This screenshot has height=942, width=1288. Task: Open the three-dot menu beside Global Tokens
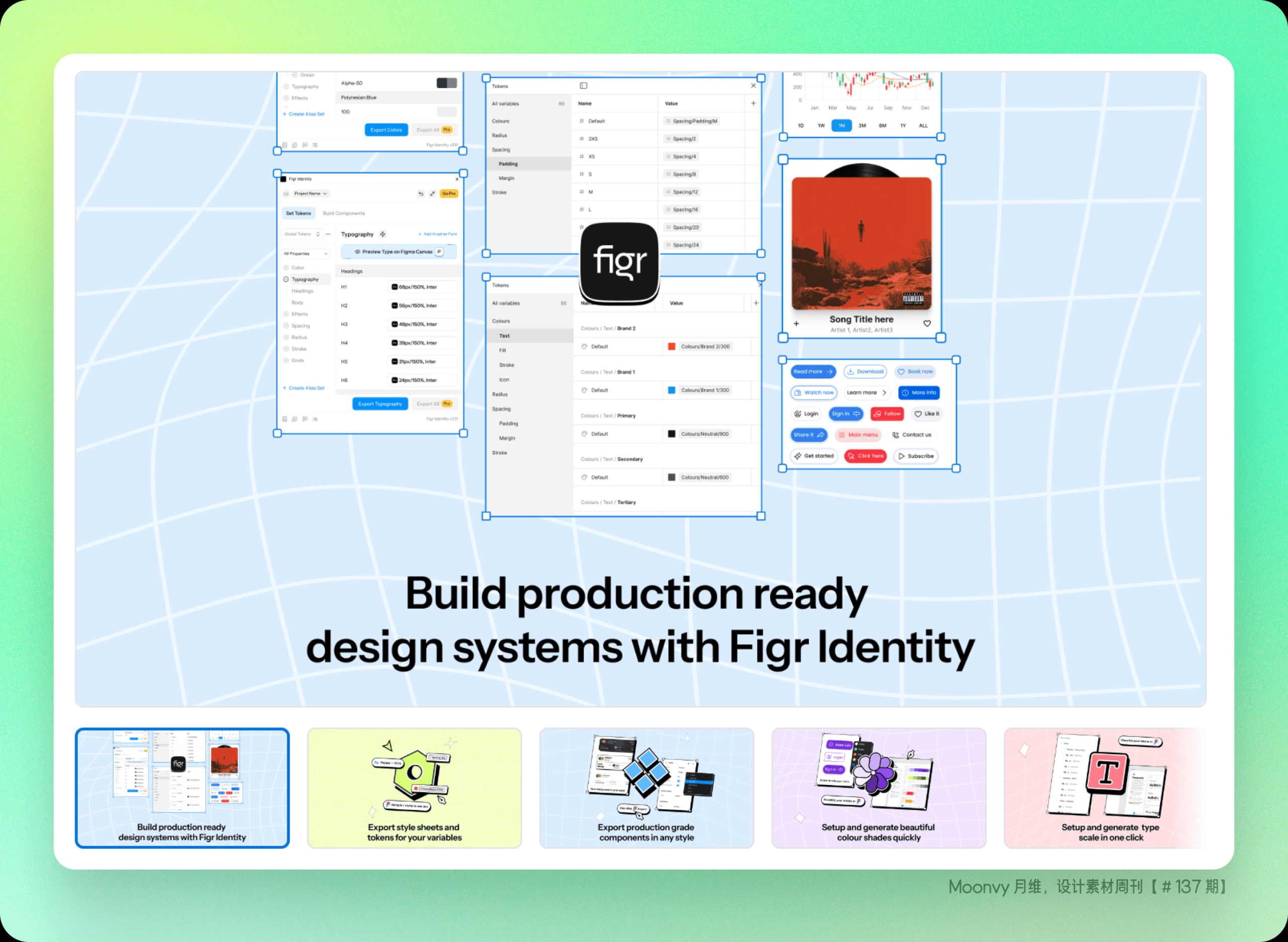(x=329, y=234)
